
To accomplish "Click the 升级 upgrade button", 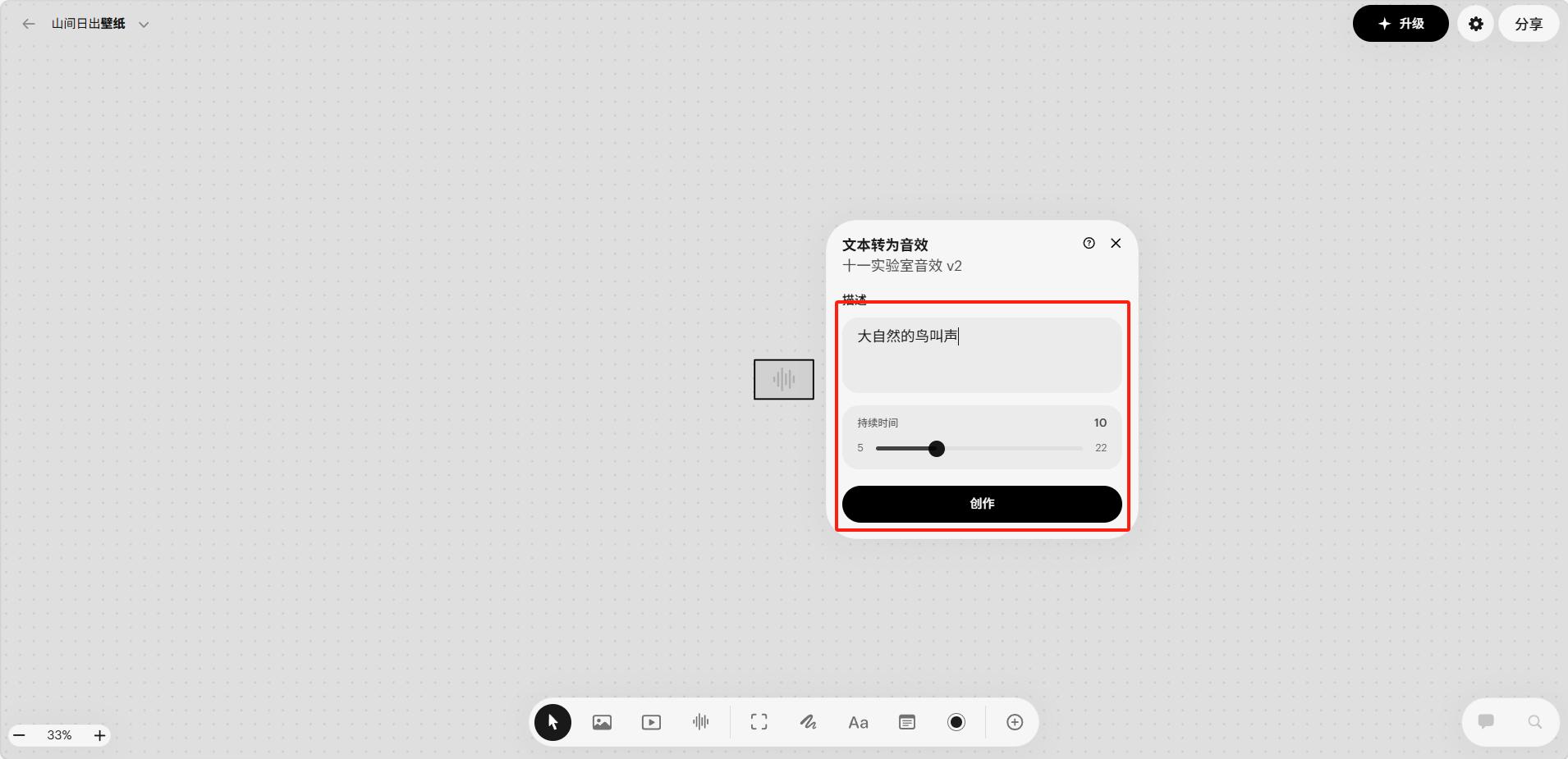I will [x=1401, y=24].
